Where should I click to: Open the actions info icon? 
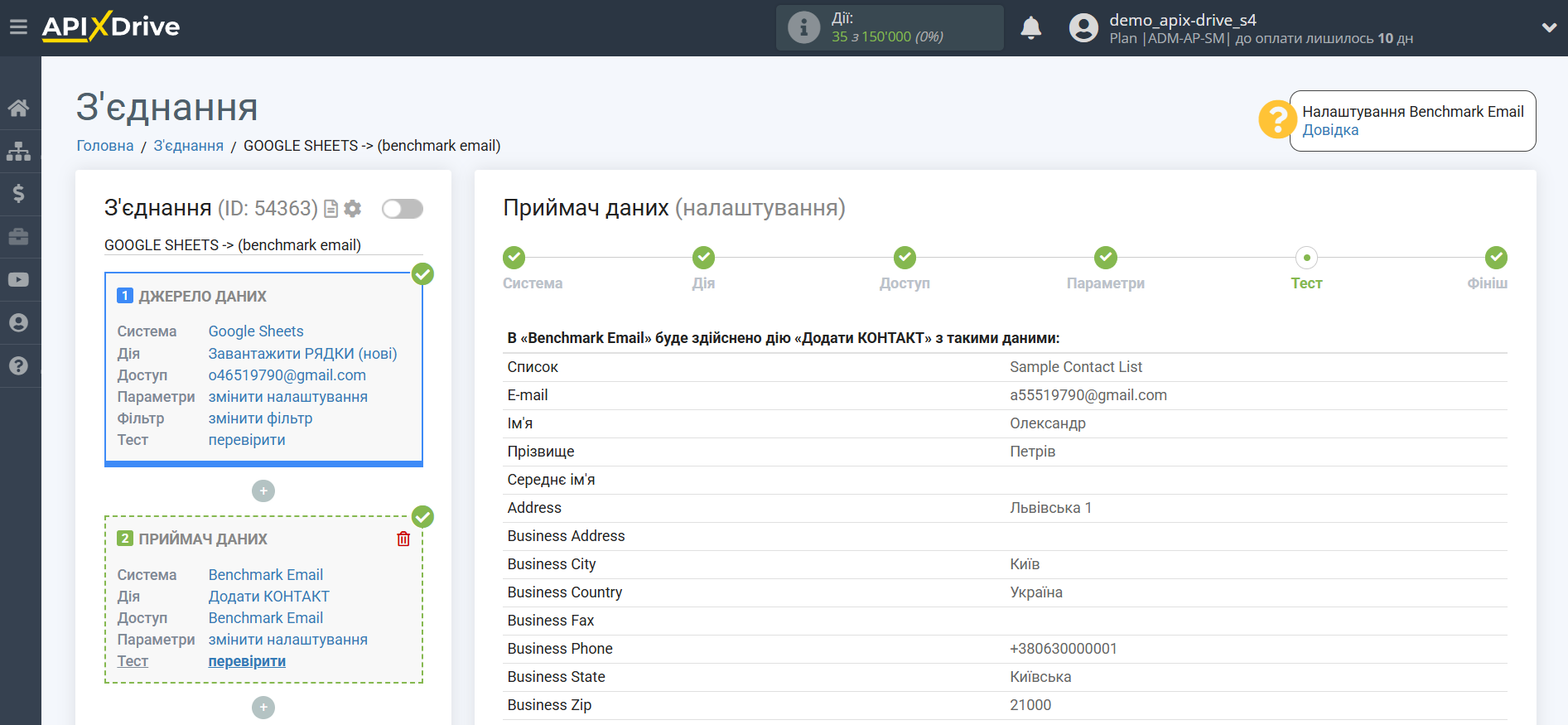(x=803, y=27)
